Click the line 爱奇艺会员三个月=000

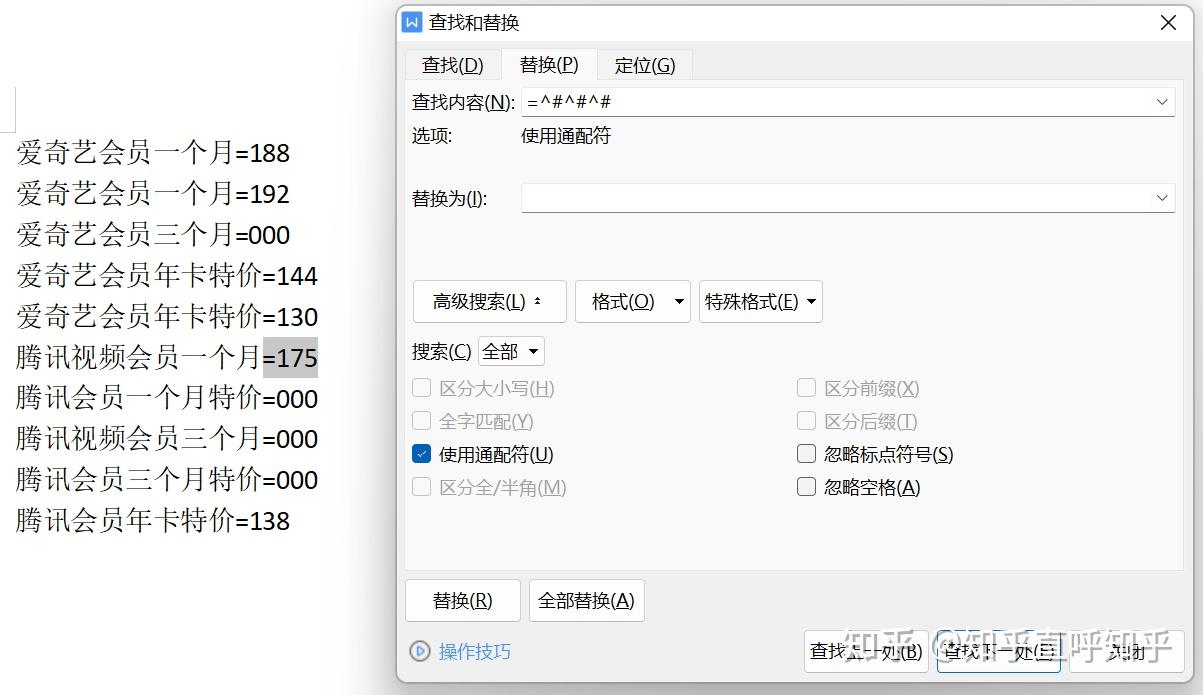153,235
